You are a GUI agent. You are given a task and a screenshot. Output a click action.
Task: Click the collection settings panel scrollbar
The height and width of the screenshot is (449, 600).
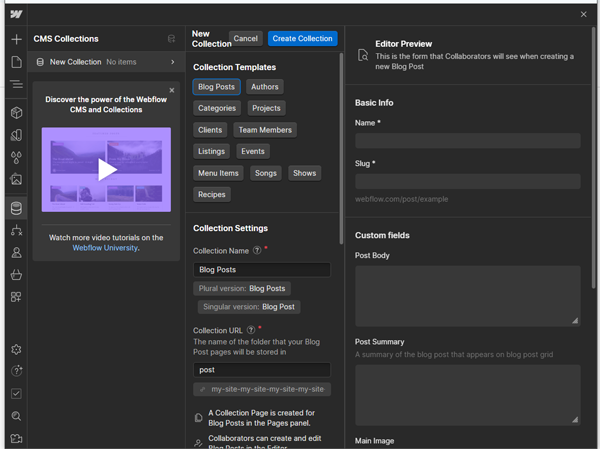pyautogui.click(x=341, y=149)
